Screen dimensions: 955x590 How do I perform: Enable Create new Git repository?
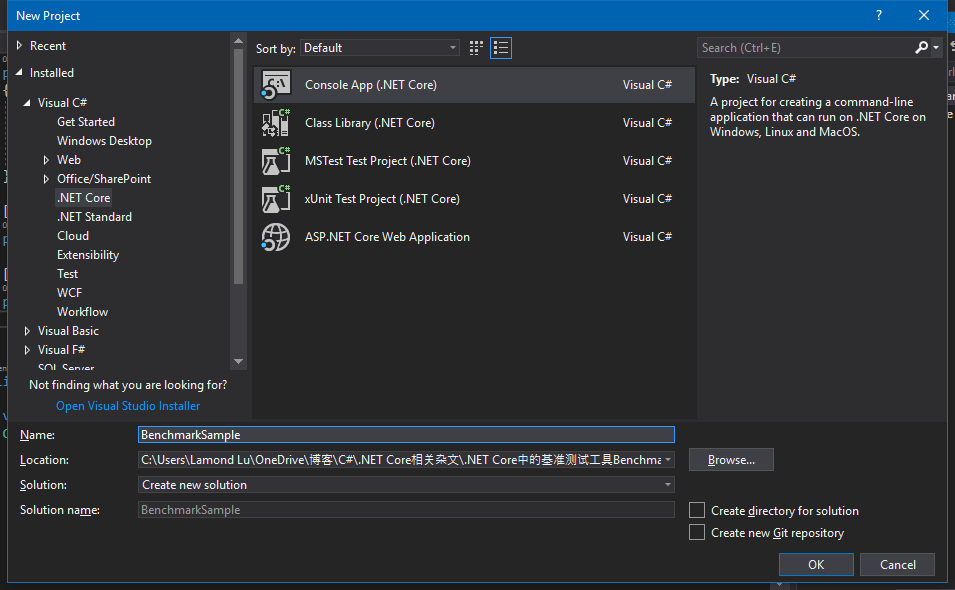pyautogui.click(x=697, y=533)
